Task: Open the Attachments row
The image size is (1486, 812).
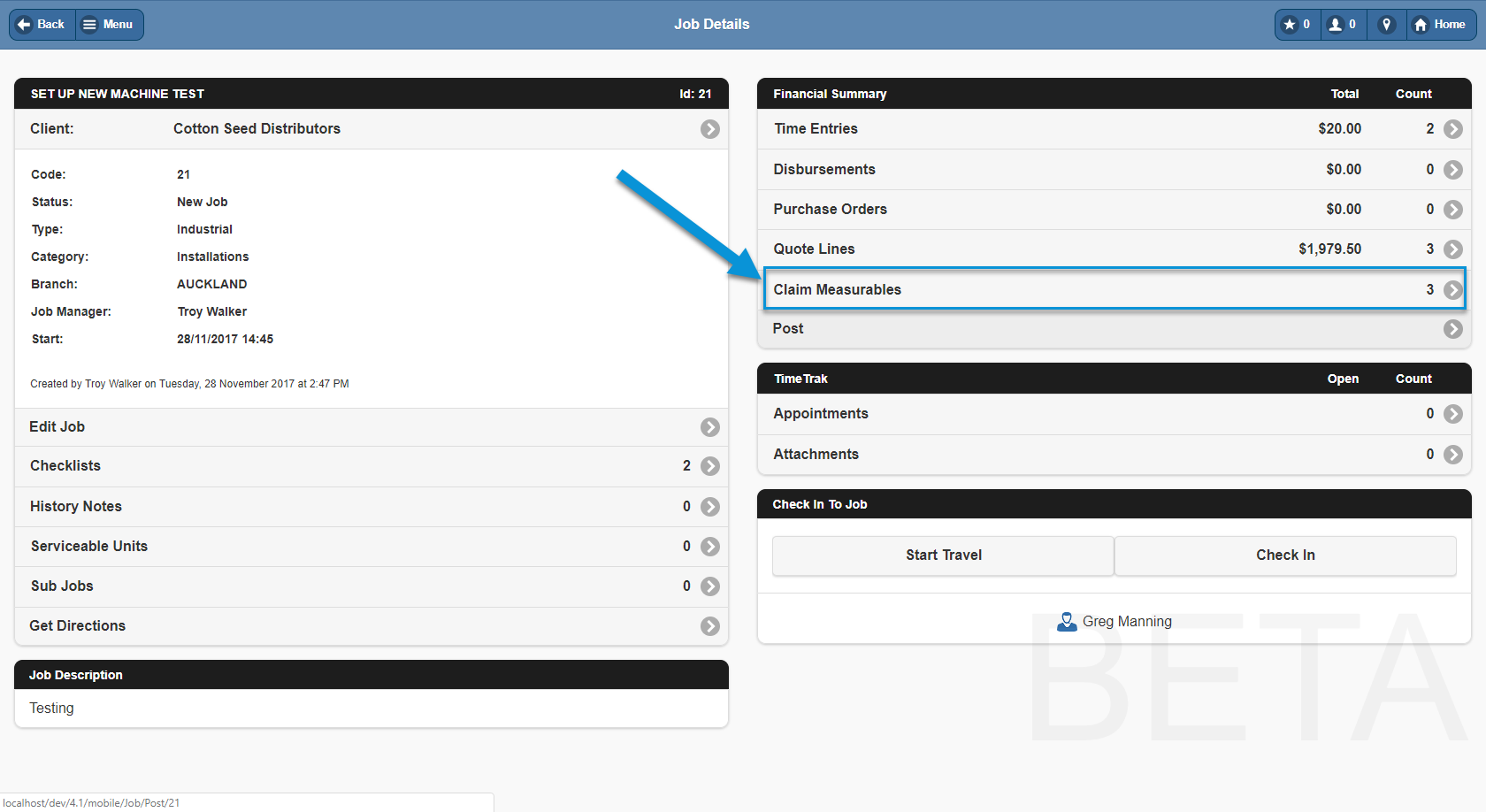Action: (1114, 455)
